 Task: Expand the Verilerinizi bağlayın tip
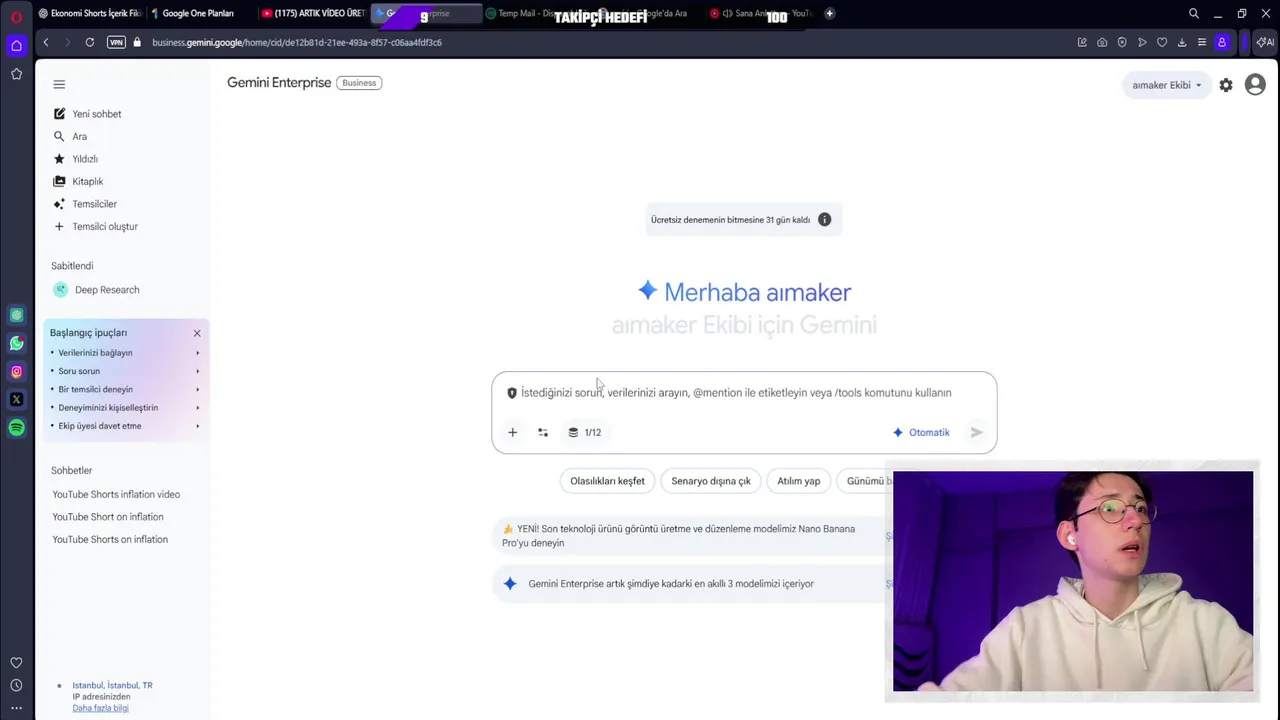point(125,353)
